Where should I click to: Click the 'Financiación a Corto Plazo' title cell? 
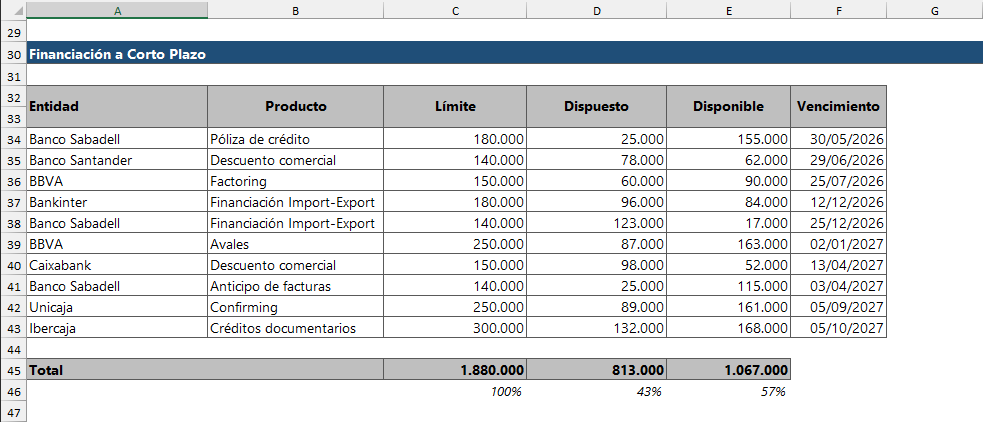tap(118, 55)
